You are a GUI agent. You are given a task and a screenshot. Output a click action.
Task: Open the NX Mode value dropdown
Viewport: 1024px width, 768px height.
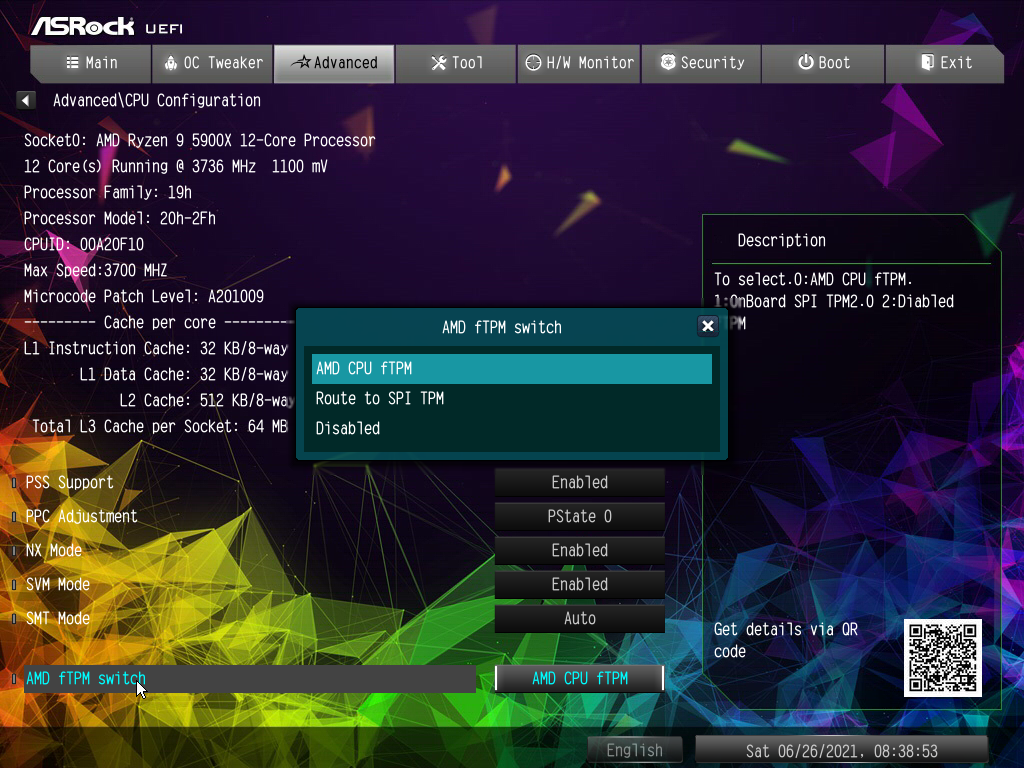point(579,551)
